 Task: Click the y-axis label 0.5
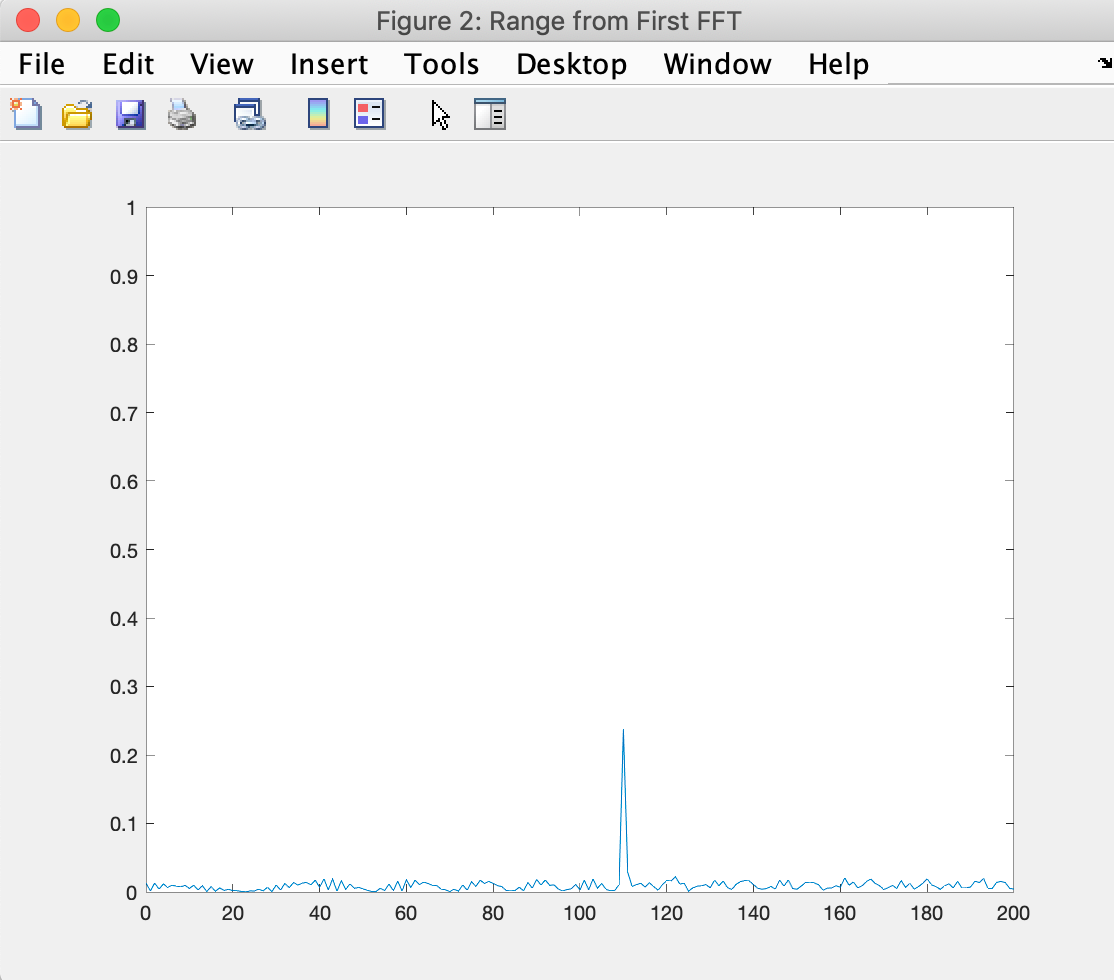[124, 551]
